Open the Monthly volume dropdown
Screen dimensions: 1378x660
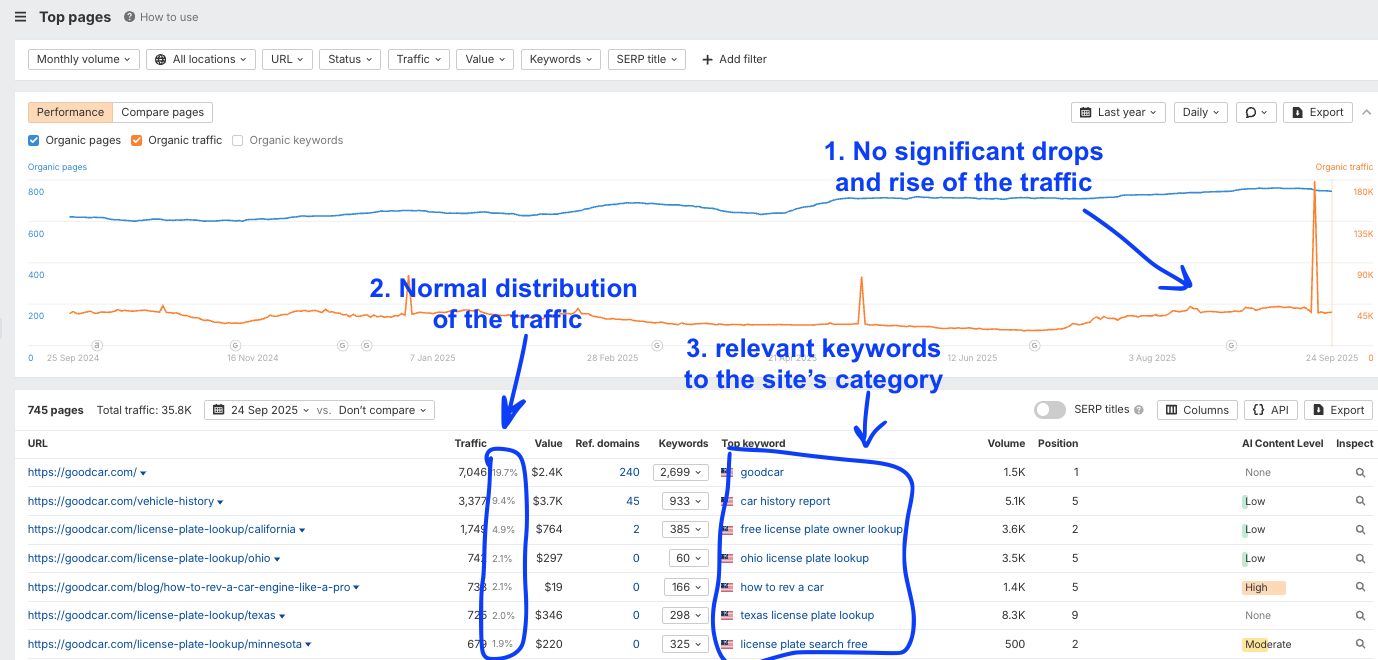(83, 60)
